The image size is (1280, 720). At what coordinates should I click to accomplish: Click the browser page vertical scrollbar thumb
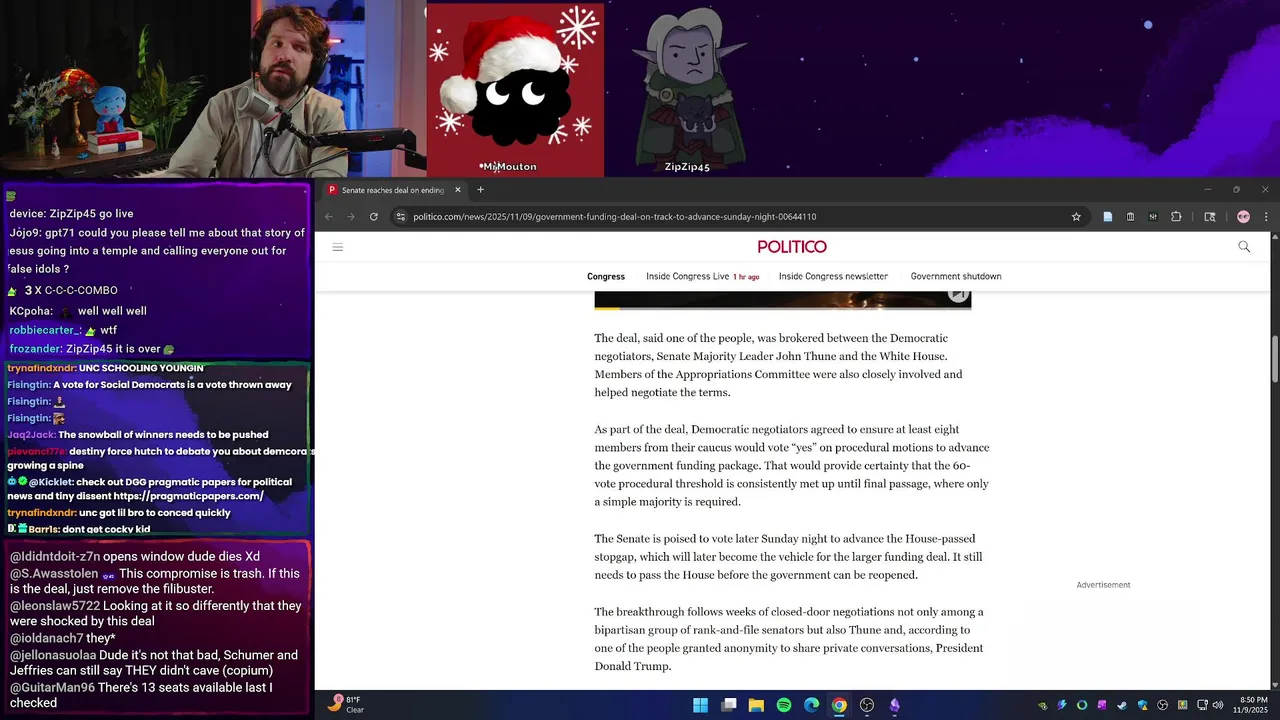pos(1274,358)
